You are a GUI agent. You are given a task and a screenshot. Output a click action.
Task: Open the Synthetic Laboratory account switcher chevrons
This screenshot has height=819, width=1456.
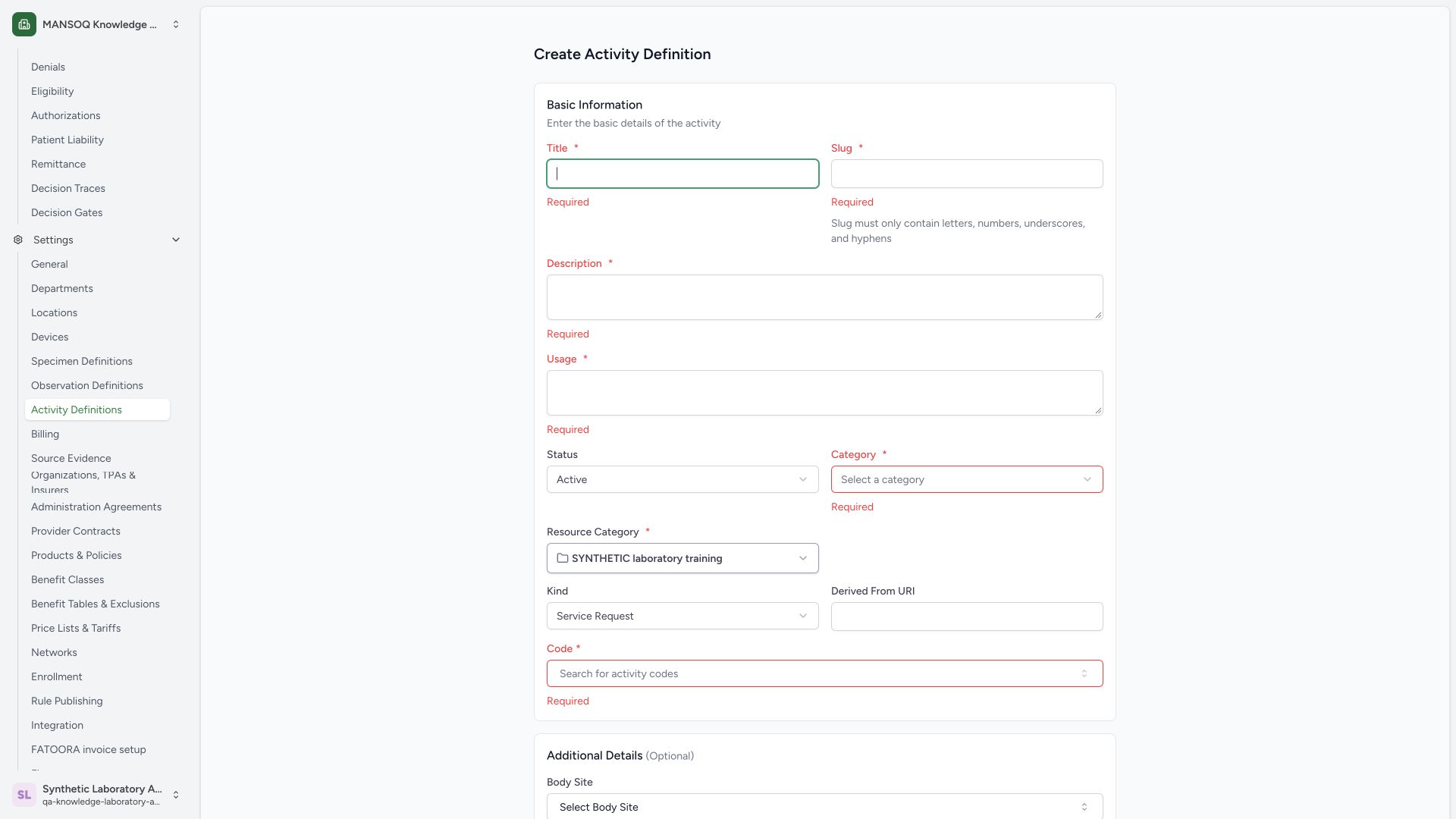tap(176, 795)
